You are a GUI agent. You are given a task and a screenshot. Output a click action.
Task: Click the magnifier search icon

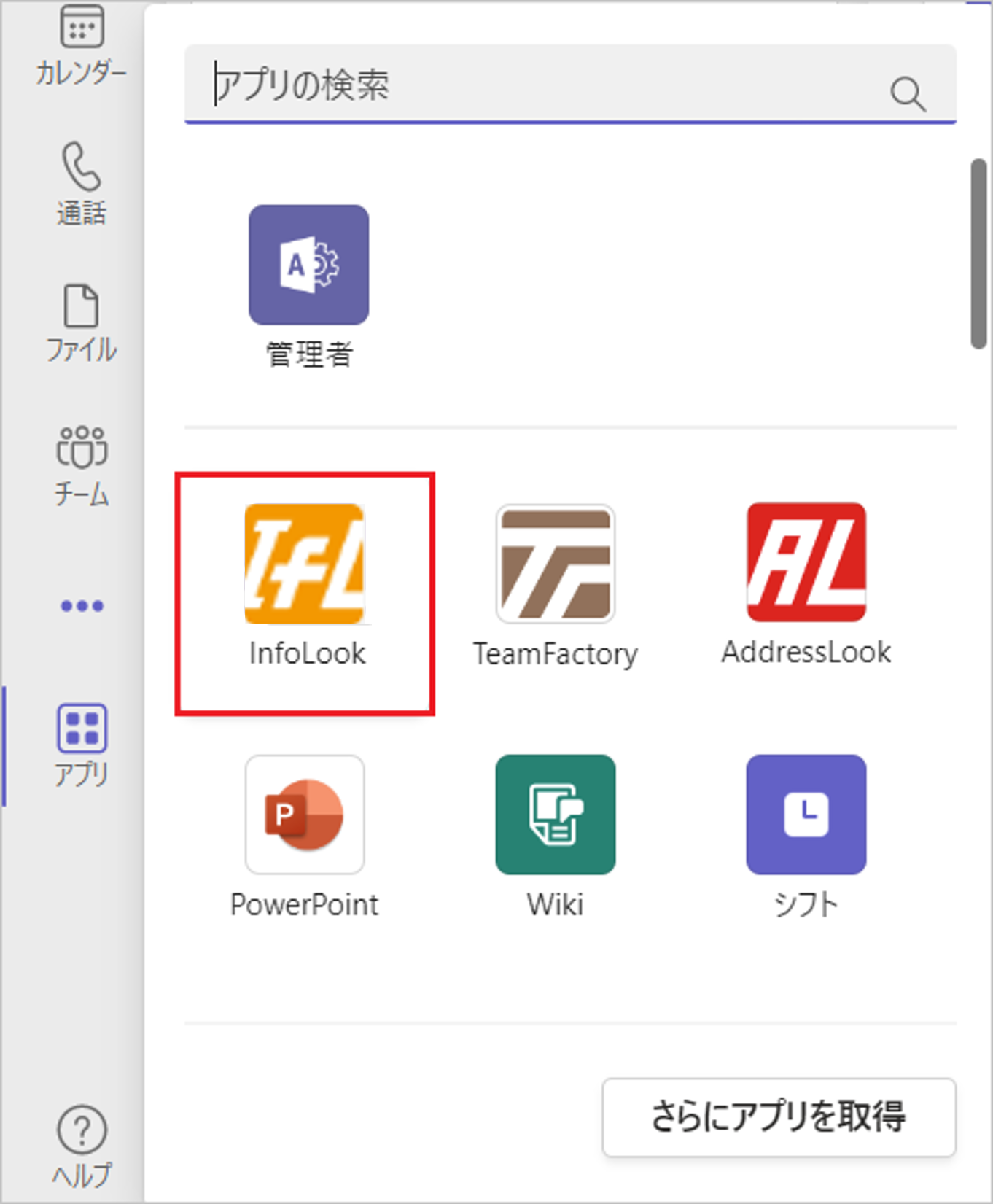[x=908, y=94]
